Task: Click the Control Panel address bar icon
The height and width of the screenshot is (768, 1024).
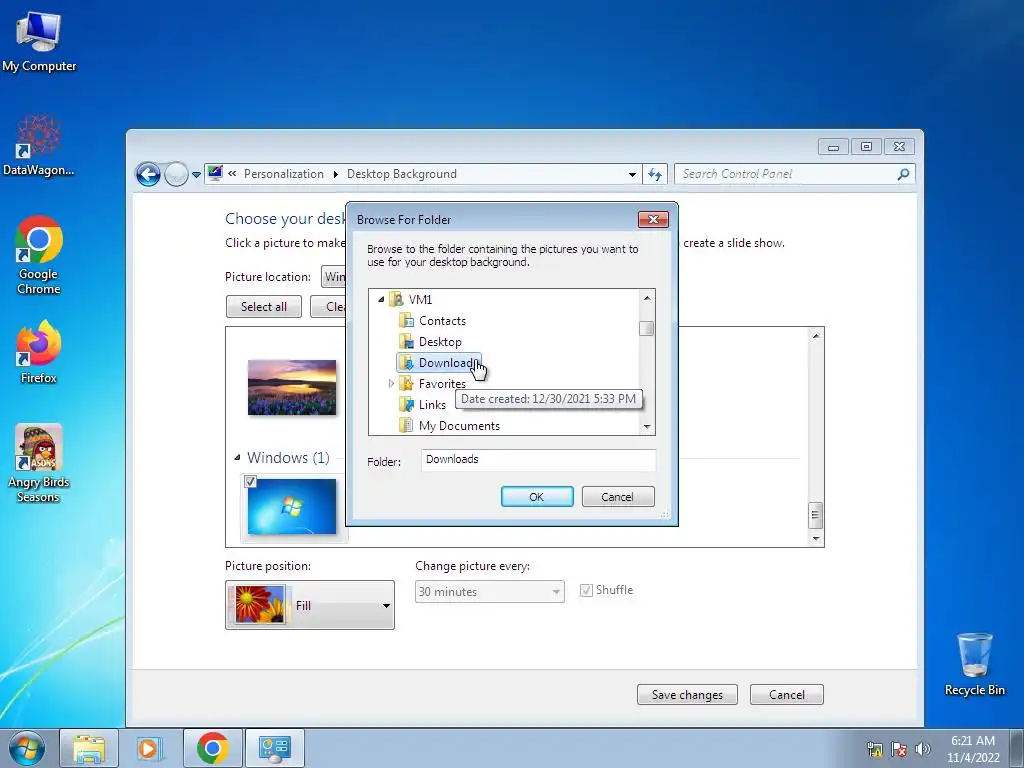Action: (x=215, y=173)
